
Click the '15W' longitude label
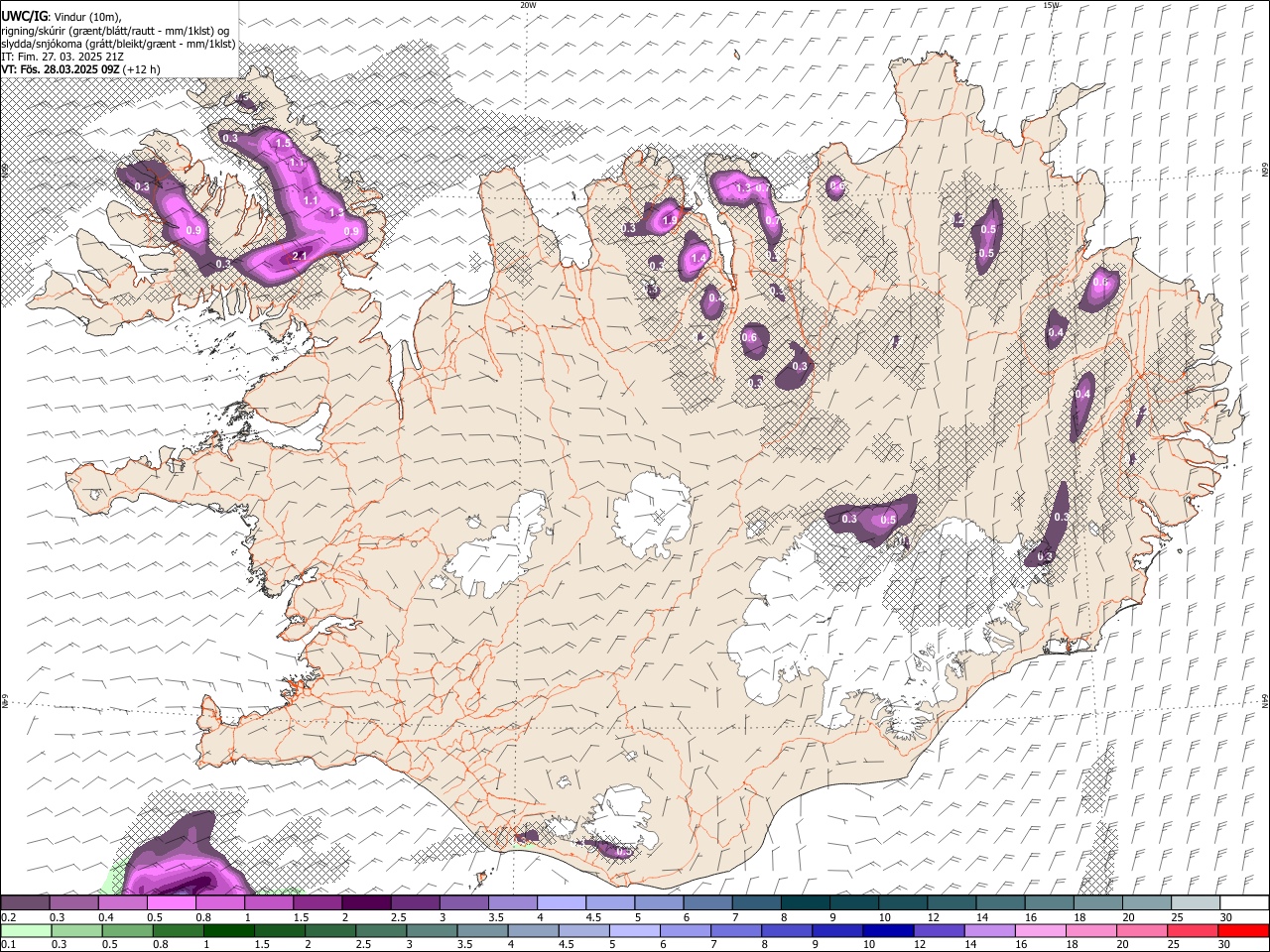[x=1051, y=5]
